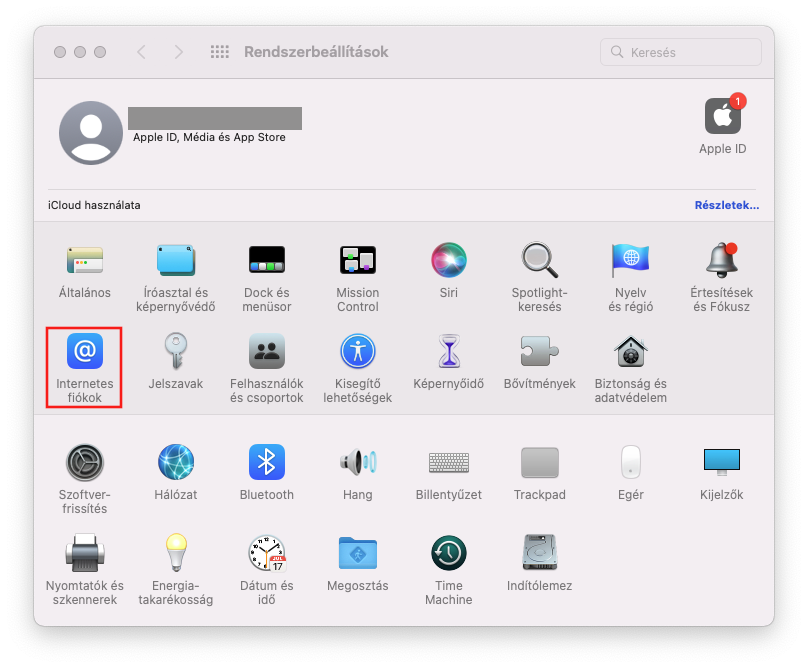Image resolution: width=808 pixels, height=668 pixels.
Task: Open the Jelszavak key icon
Action: pos(176,352)
